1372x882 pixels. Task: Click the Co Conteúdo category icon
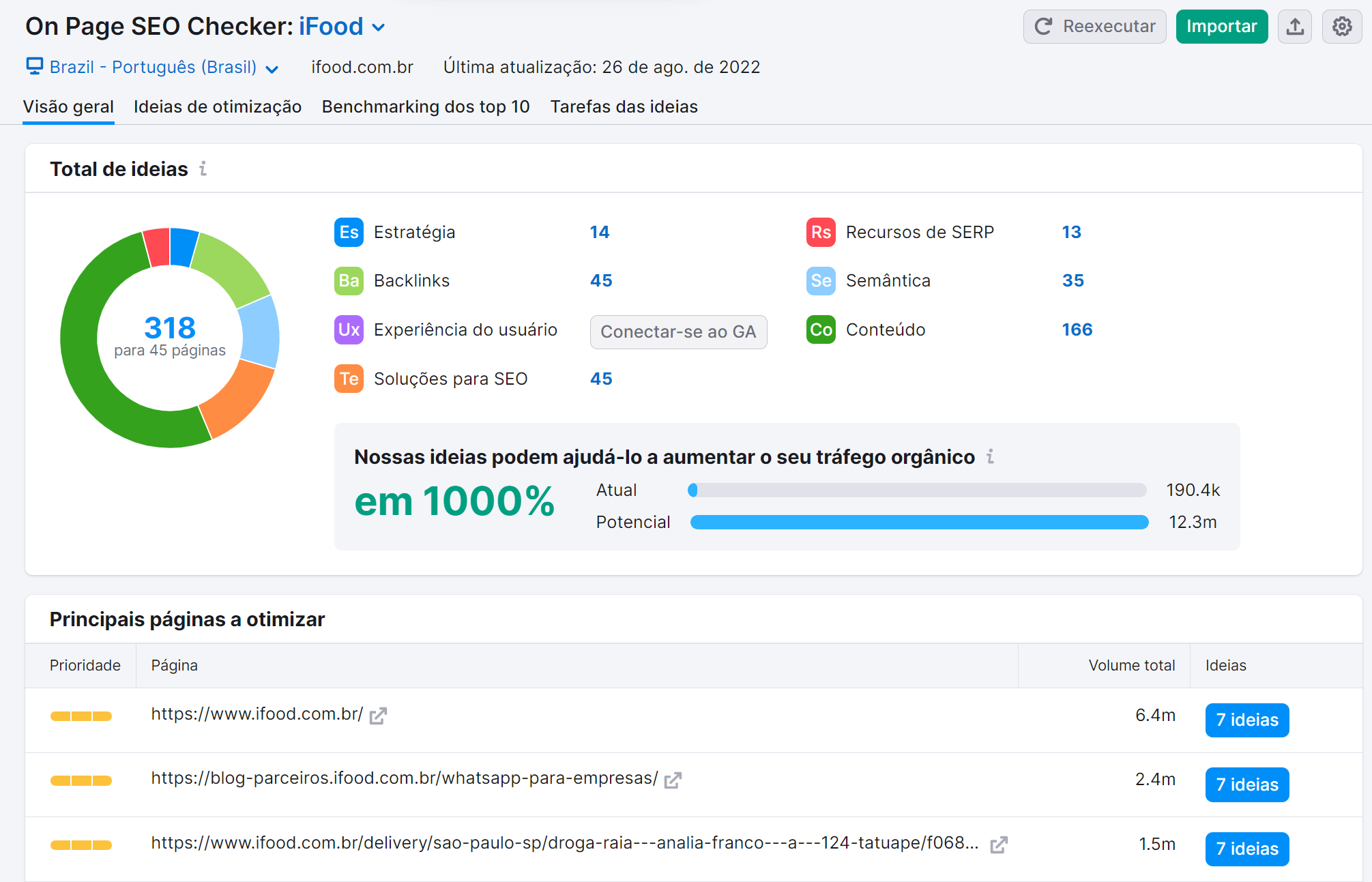click(x=821, y=329)
